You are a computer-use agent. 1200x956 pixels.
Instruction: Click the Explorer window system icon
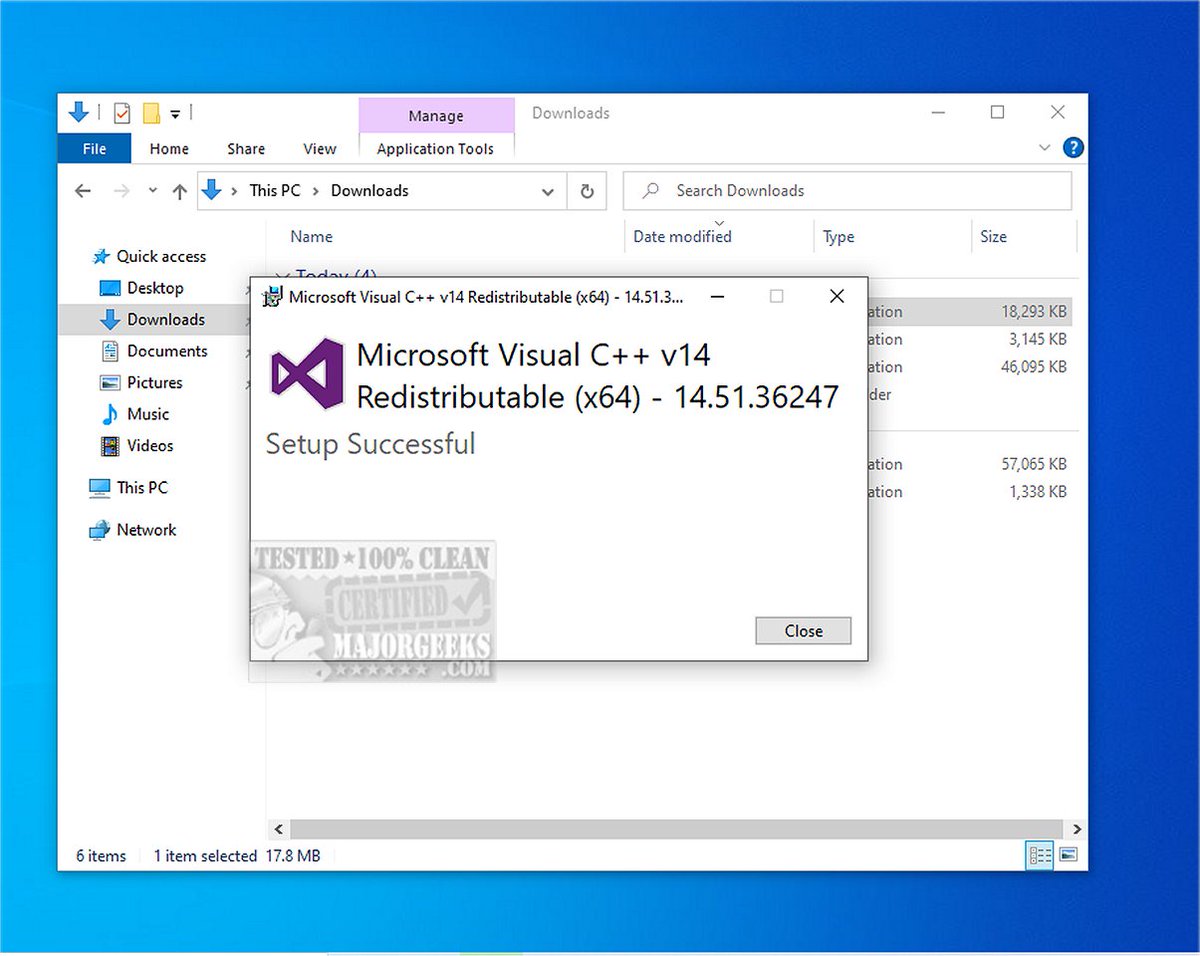pyautogui.click(x=79, y=112)
